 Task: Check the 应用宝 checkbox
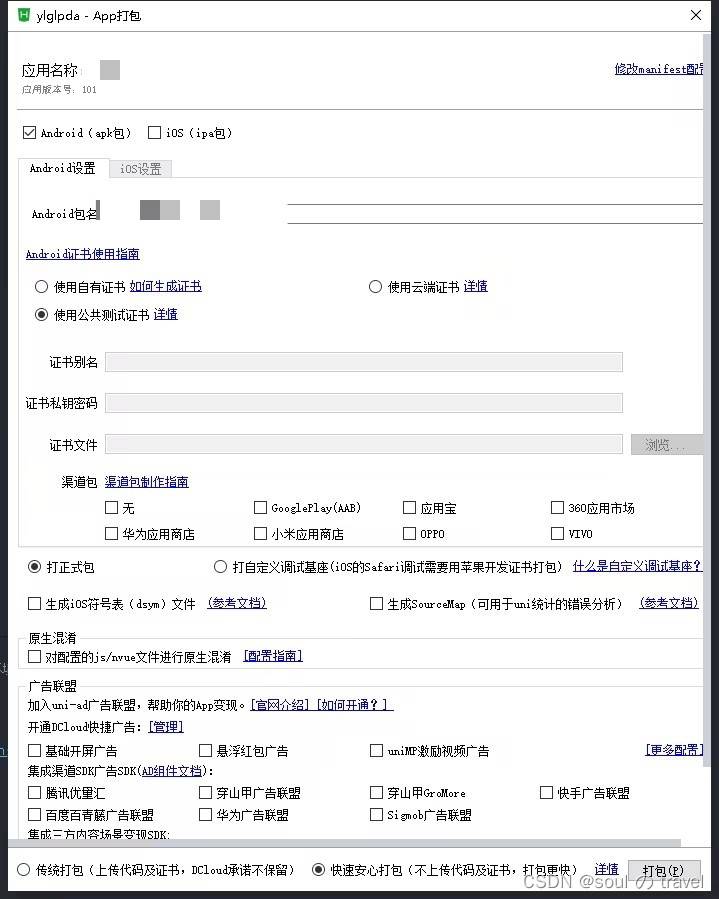pos(409,507)
